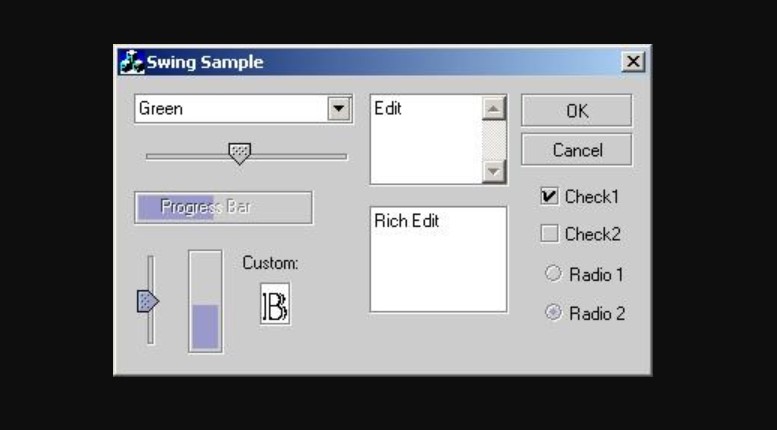Click the Edit box scroll up arrow

tap(494, 108)
